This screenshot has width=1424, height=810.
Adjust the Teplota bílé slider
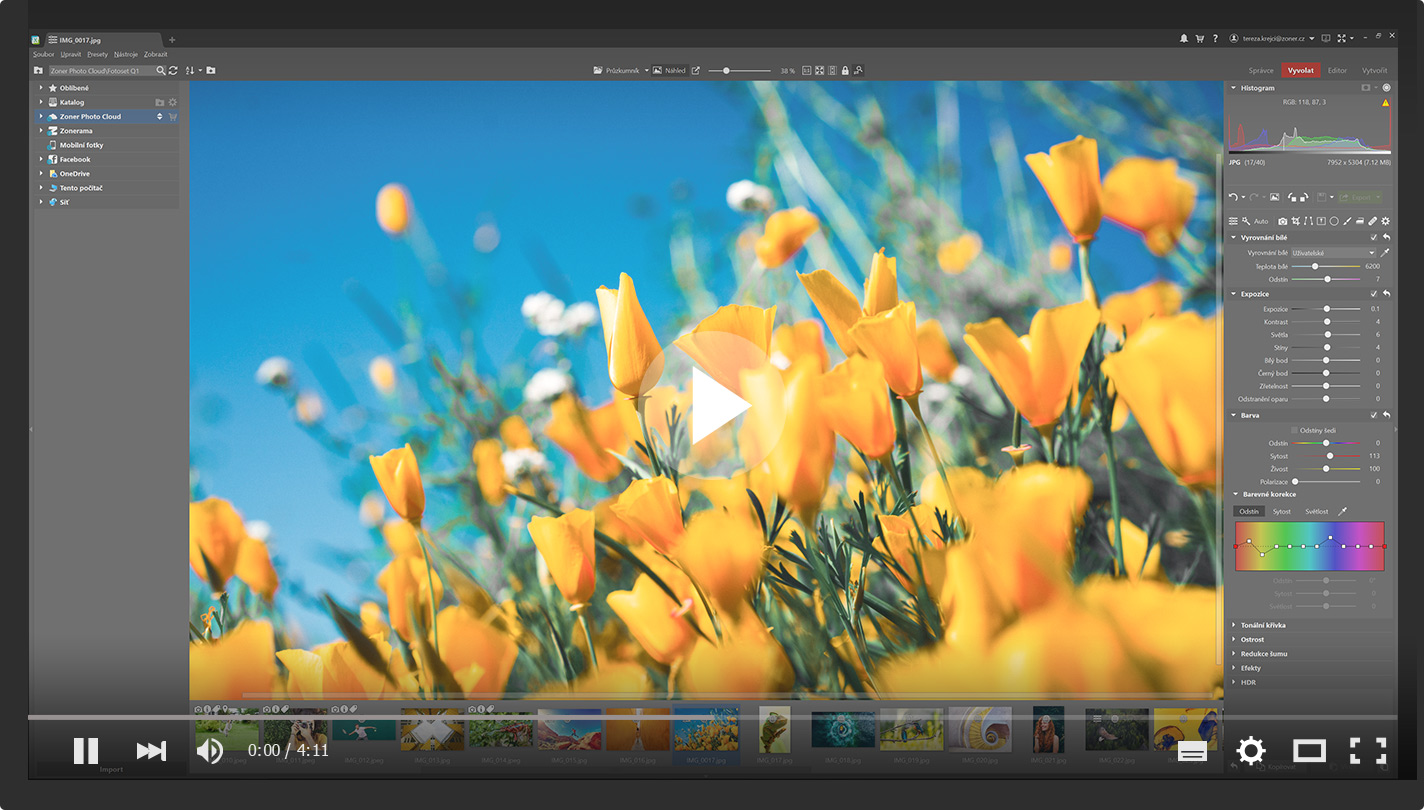coord(1326,266)
